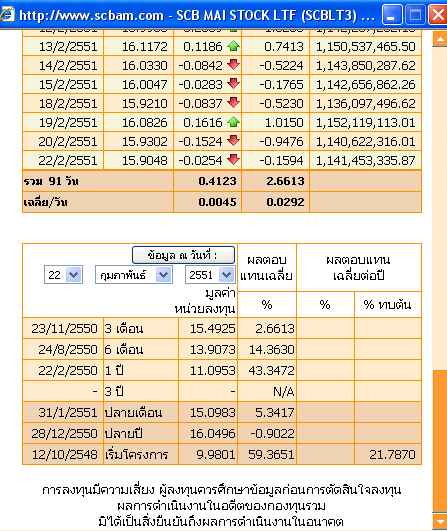Open the month dropdown showing กุมภาพันธ์
Screen dimensions: 447x531
[x=134, y=275]
